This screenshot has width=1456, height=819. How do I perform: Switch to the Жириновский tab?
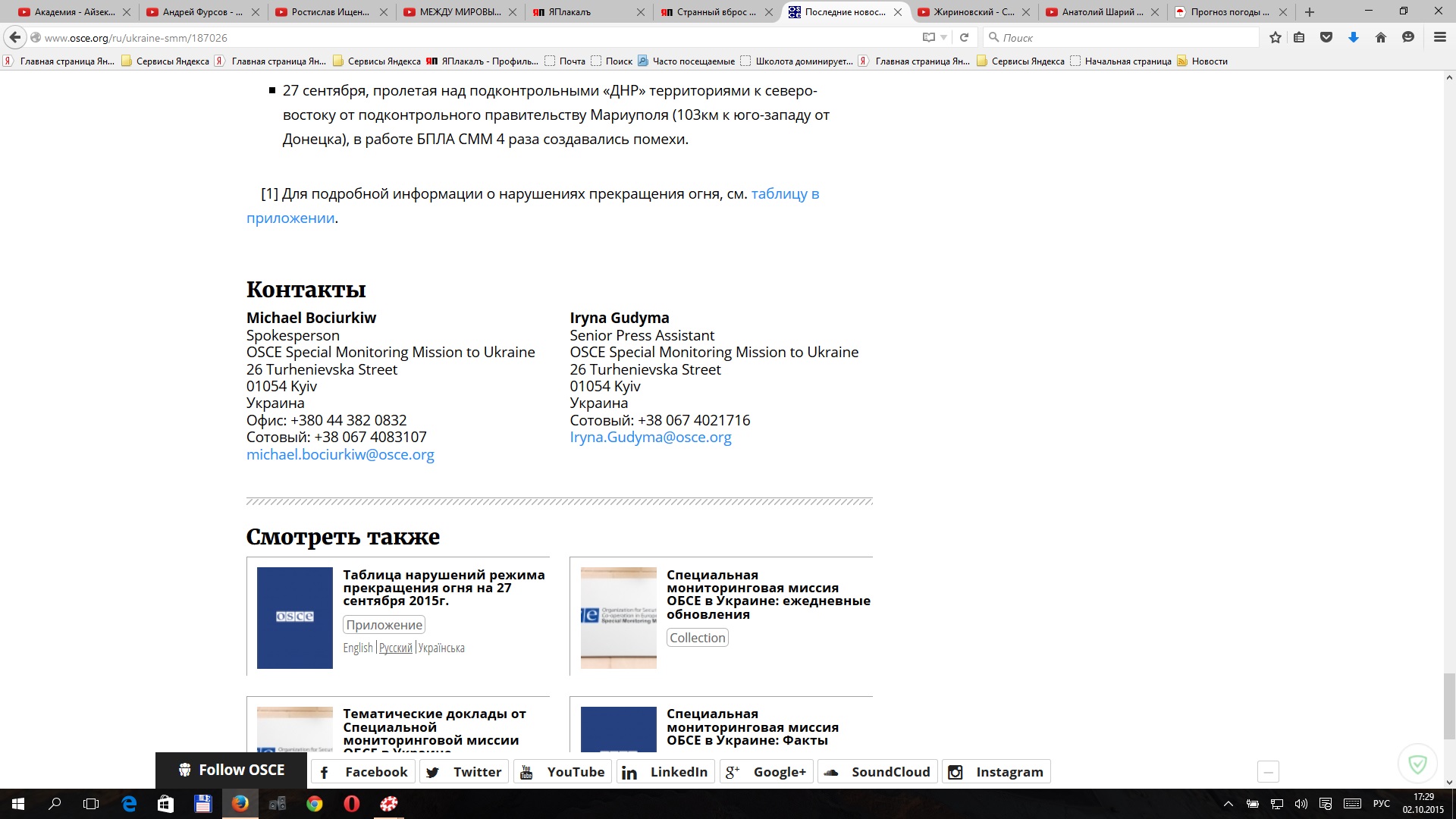click(974, 12)
